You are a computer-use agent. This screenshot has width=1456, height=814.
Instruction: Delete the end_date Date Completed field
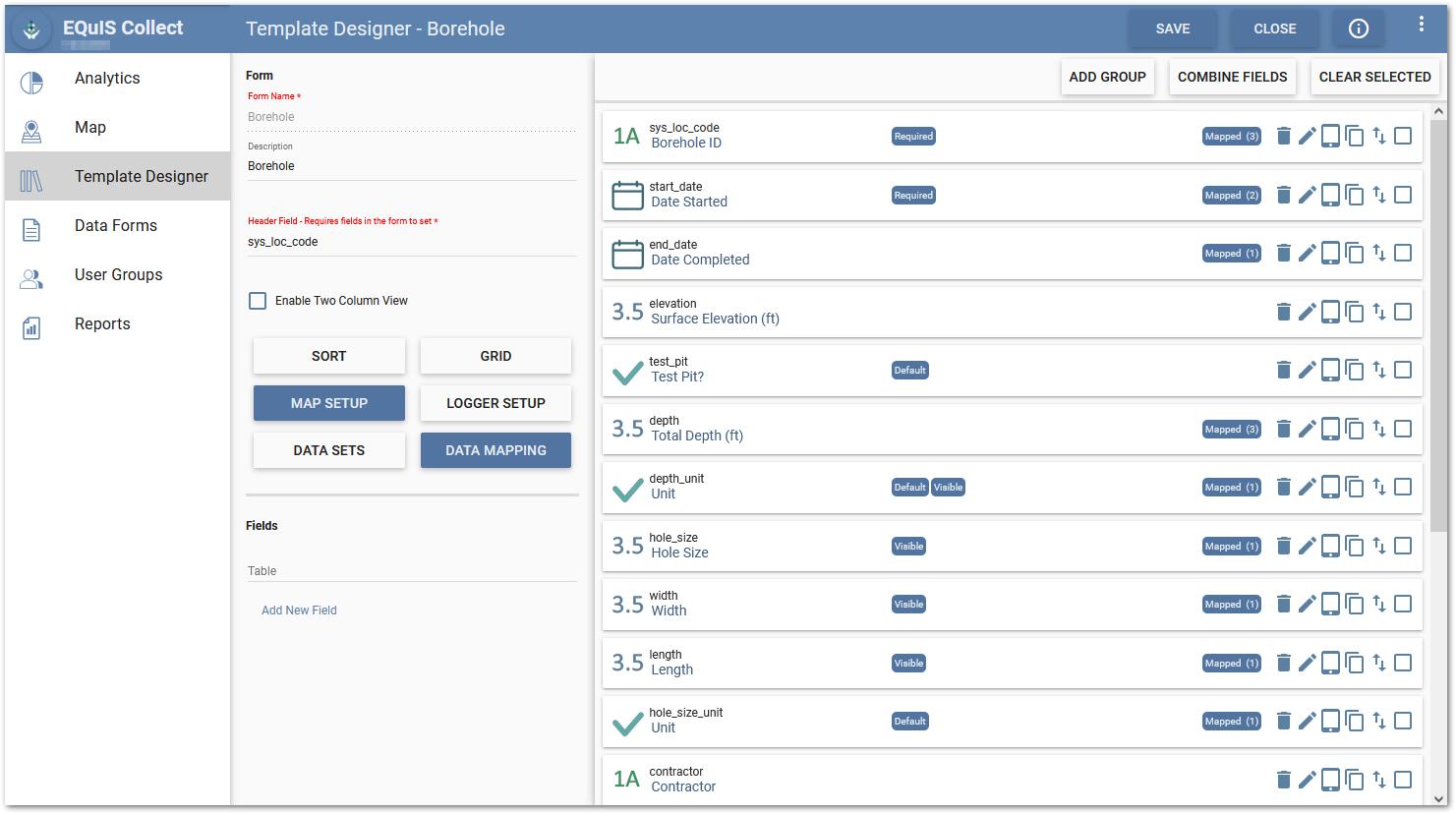tap(1283, 253)
